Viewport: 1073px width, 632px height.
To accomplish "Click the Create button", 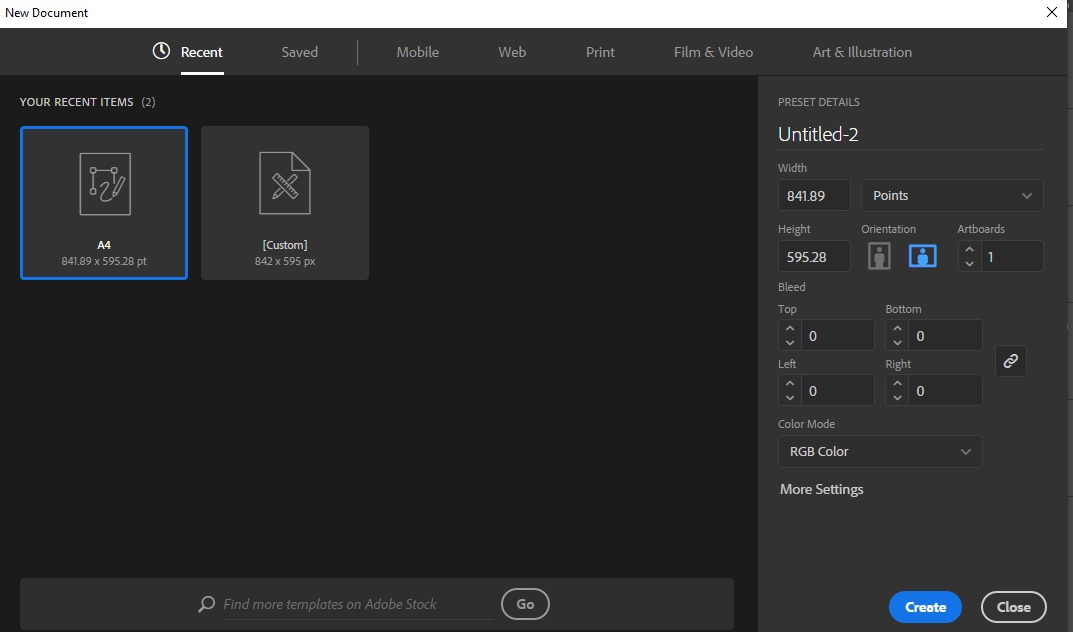I will coord(925,607).
